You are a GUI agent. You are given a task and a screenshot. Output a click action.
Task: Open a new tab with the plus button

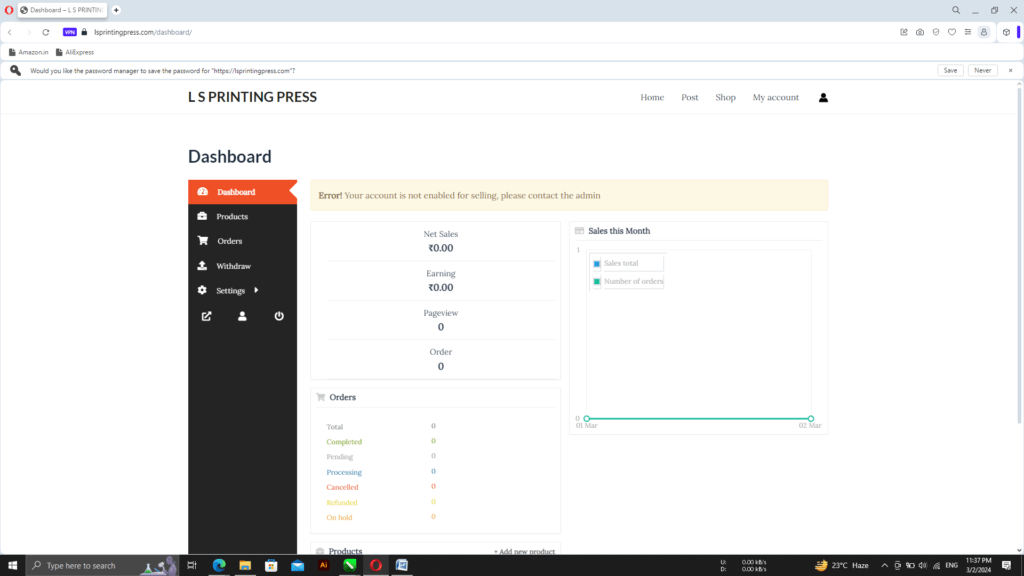pos(116,10)
